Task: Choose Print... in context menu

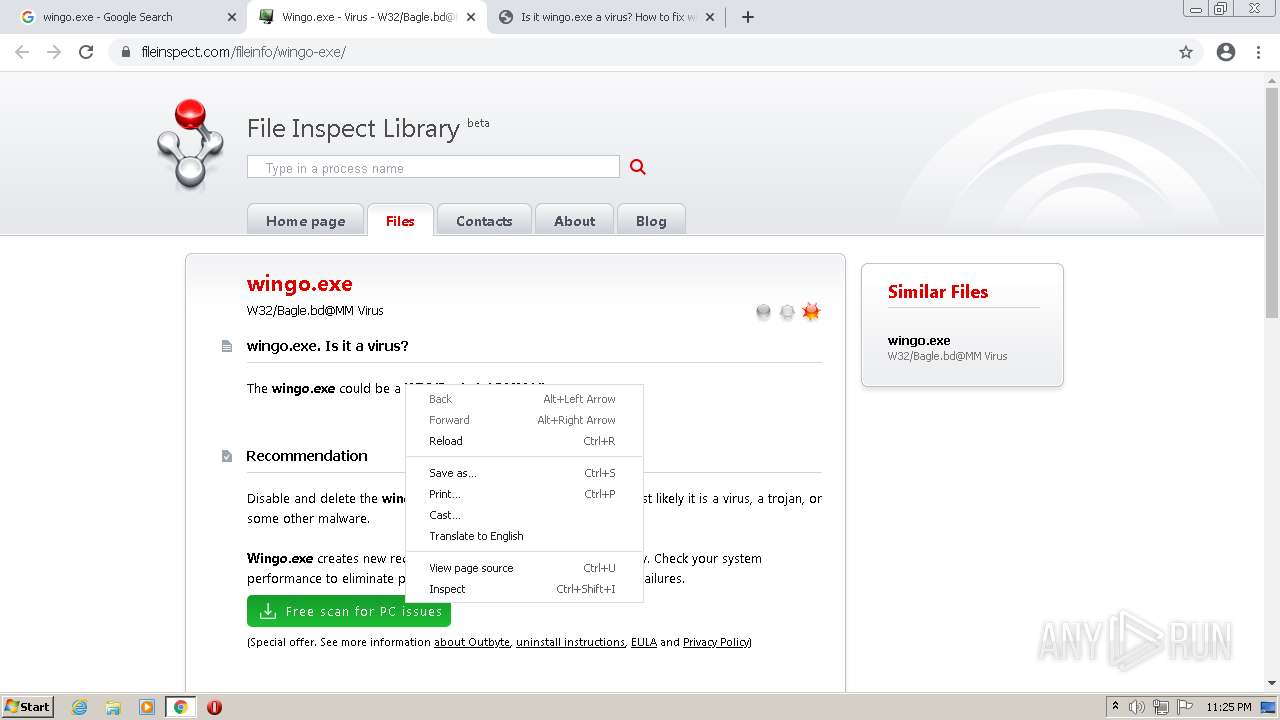Action: coord(524,494)
